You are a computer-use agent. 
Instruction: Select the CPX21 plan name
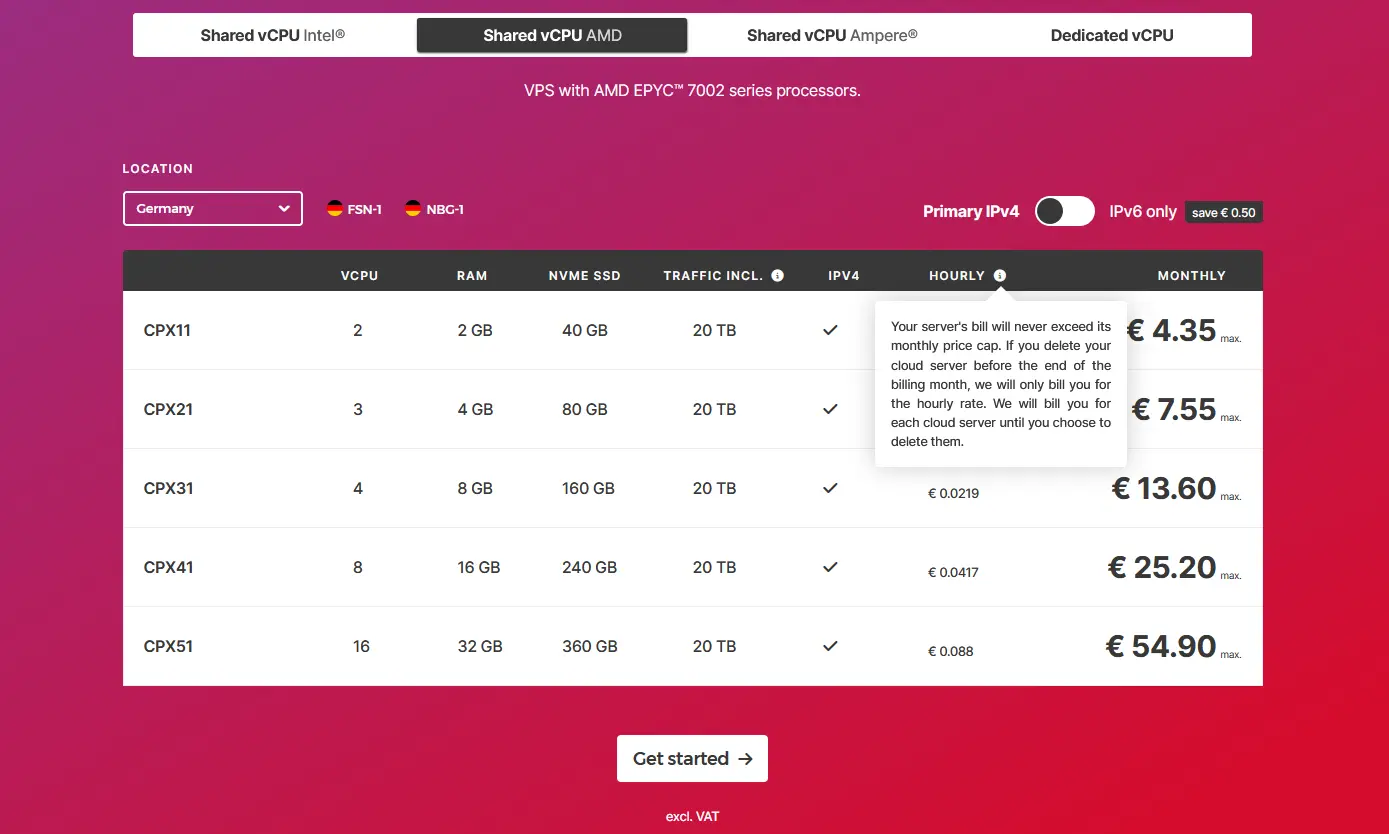pyautogui.click(x=168, y=409)
